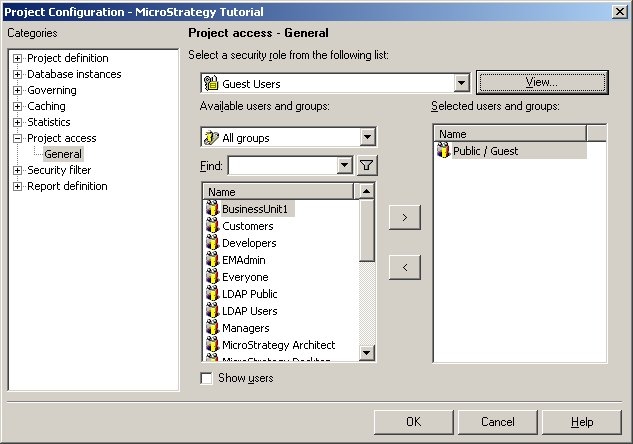The height and width of the screenshot is (444, 633).
Task: Select General under Project access
Action: [63, 154]
